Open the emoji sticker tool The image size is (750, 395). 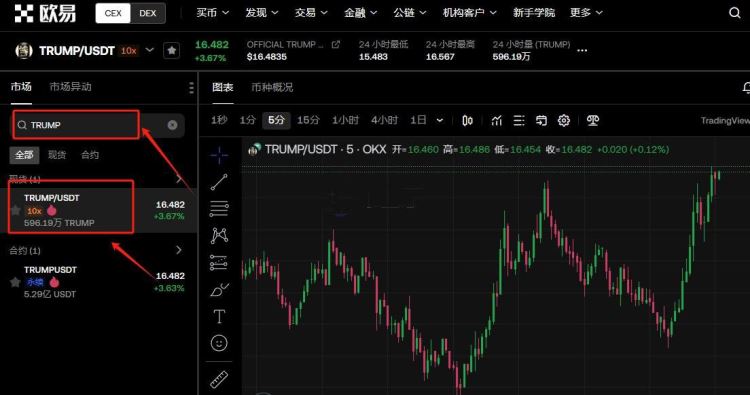pos(219,343)
